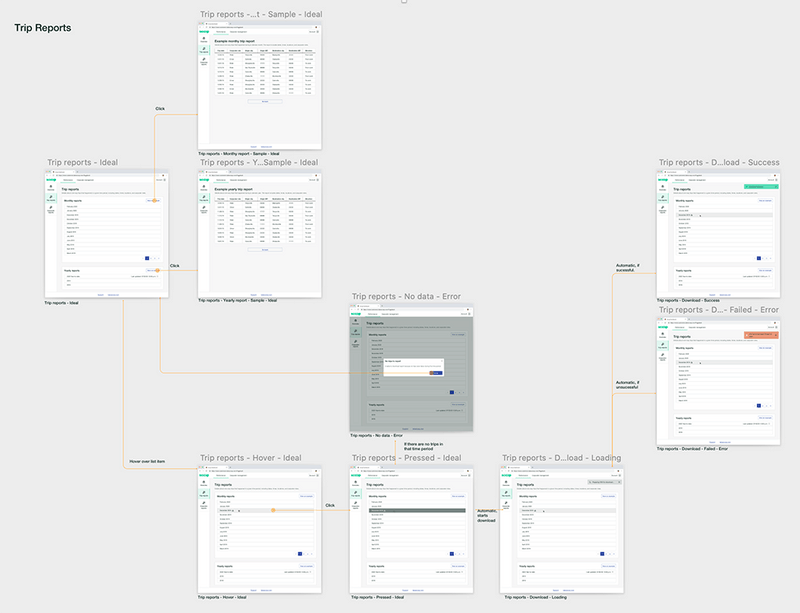
Task: Click the green success toast in Download Success frame
Action: coord(761,187)
